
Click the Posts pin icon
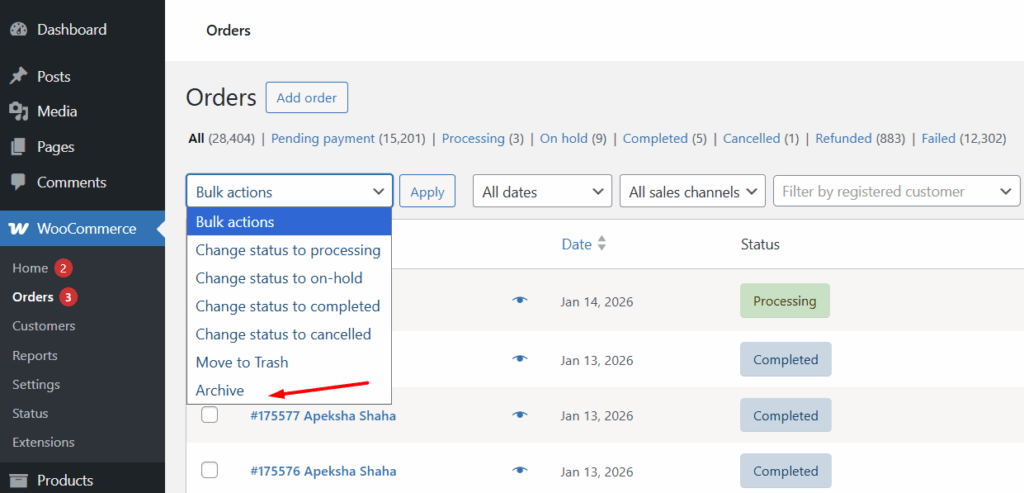[x=18, y=77]
